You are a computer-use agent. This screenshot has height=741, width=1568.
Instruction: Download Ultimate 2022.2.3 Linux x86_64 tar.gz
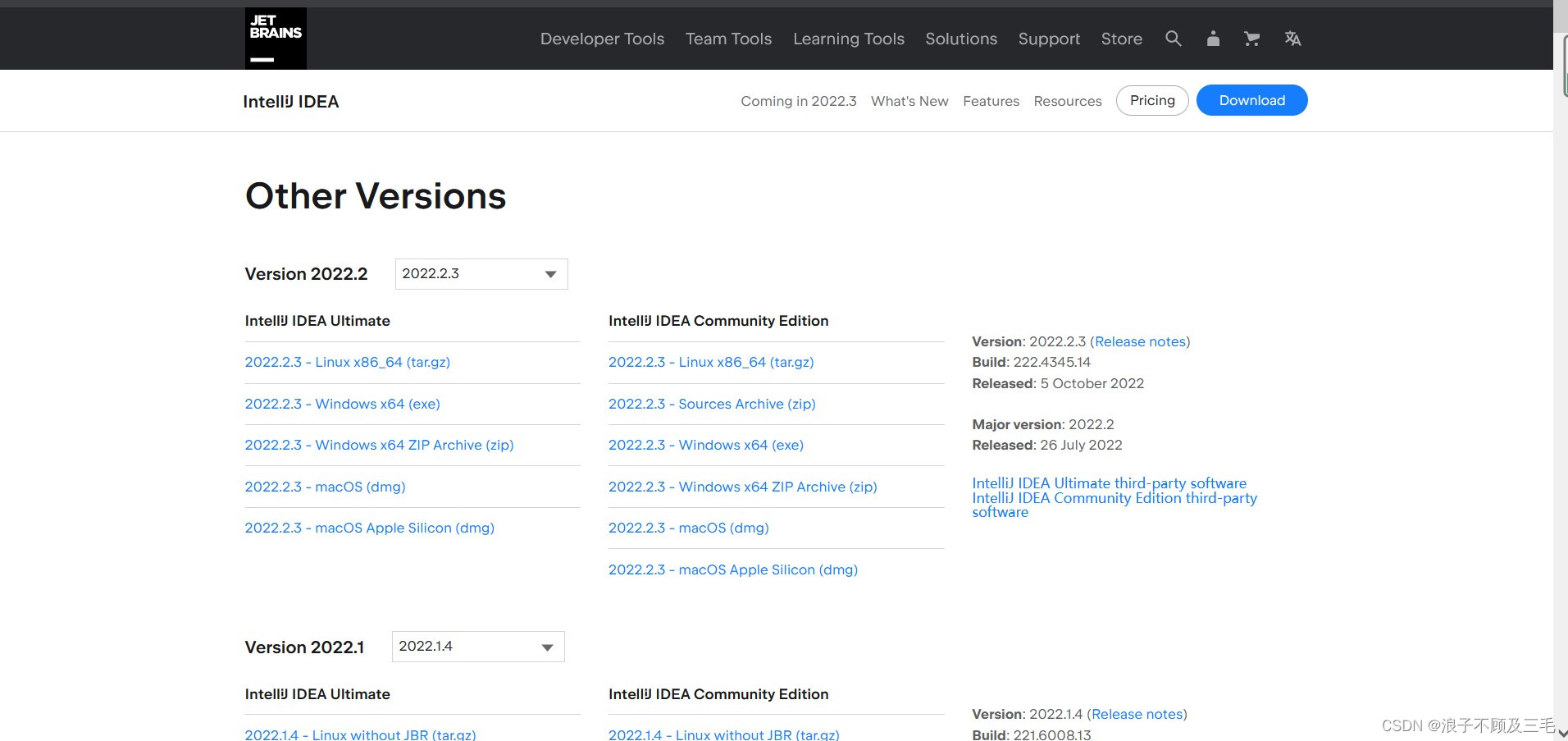347,362
